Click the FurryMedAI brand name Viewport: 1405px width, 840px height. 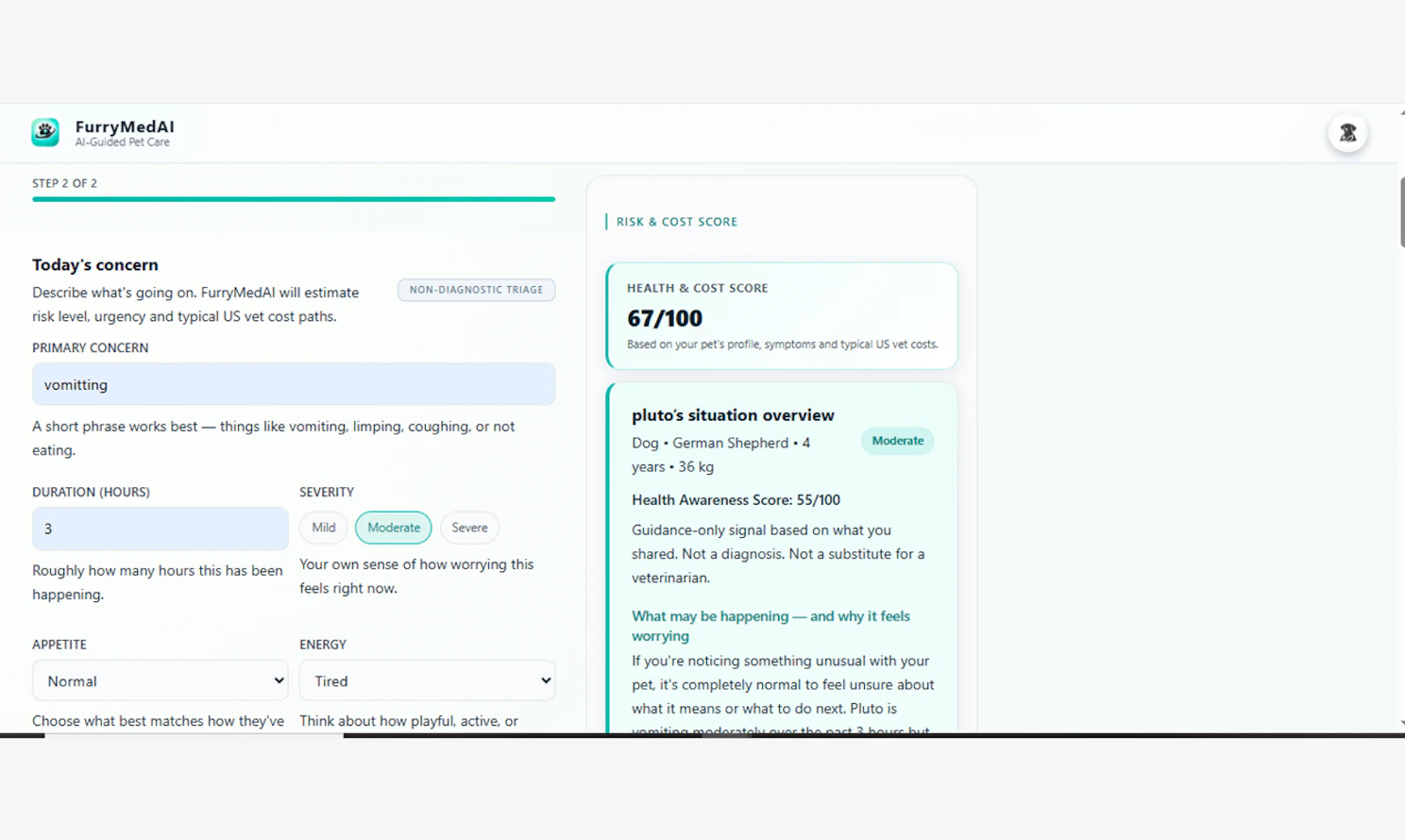(x=125, y=126)
